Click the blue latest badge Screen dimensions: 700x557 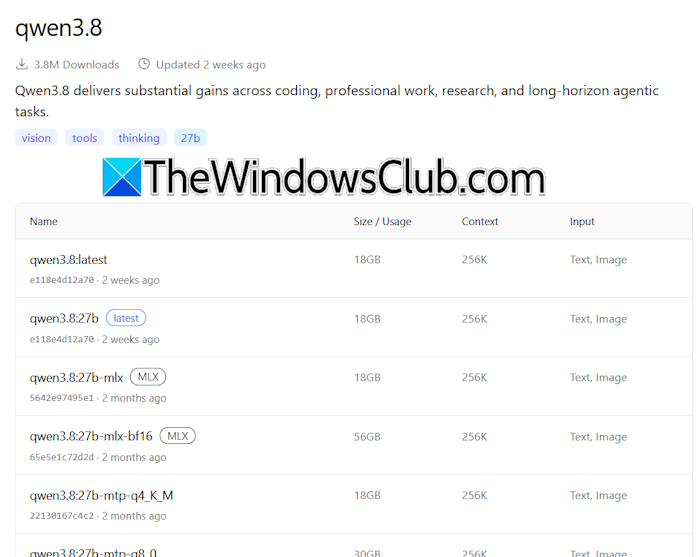click(126, 318)
